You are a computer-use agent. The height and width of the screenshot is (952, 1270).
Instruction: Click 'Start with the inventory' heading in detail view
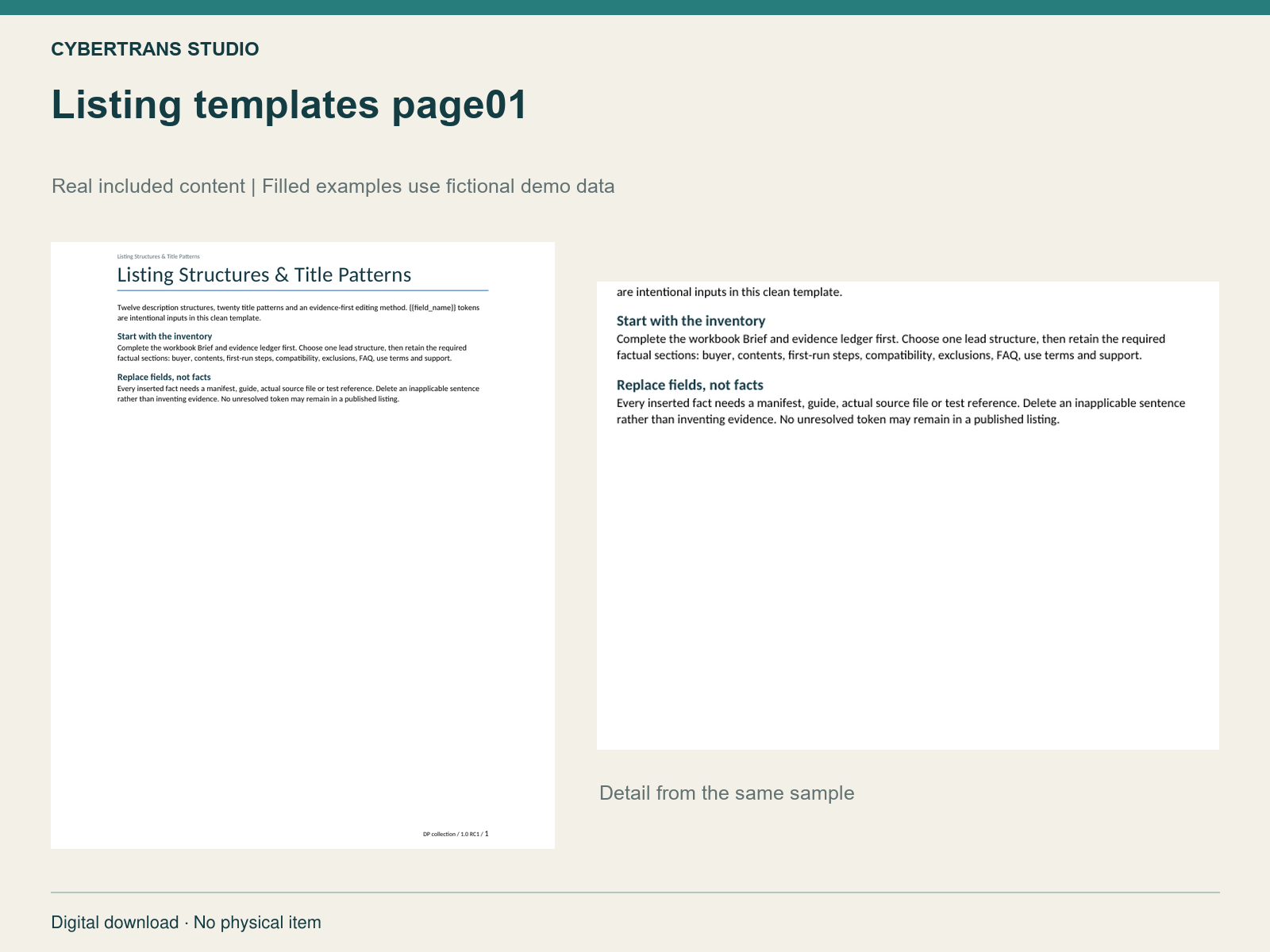691,321
